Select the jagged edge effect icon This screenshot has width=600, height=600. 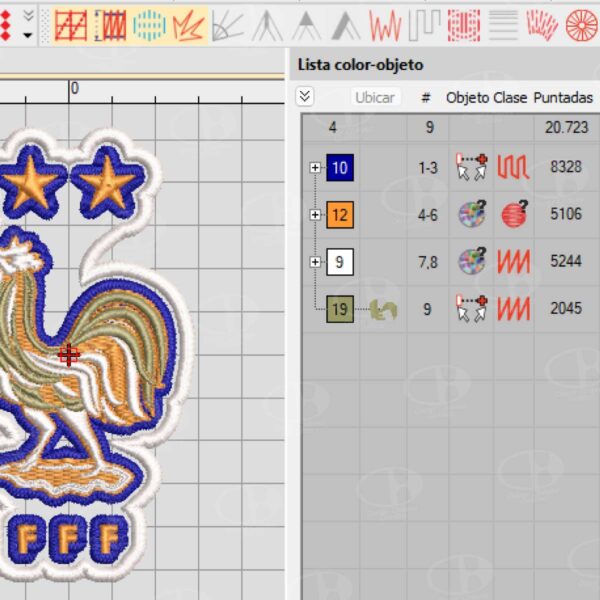[188, 26]
